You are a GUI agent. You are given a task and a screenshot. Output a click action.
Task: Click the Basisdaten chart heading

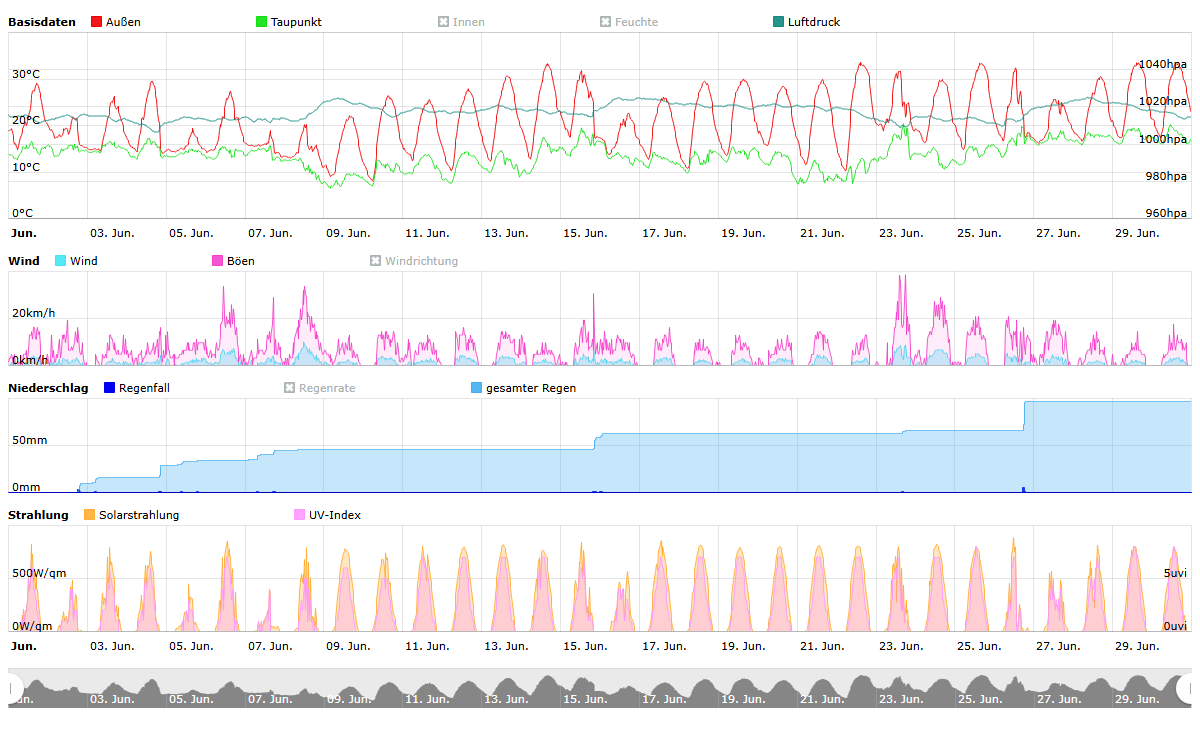(x=42, y=22)
